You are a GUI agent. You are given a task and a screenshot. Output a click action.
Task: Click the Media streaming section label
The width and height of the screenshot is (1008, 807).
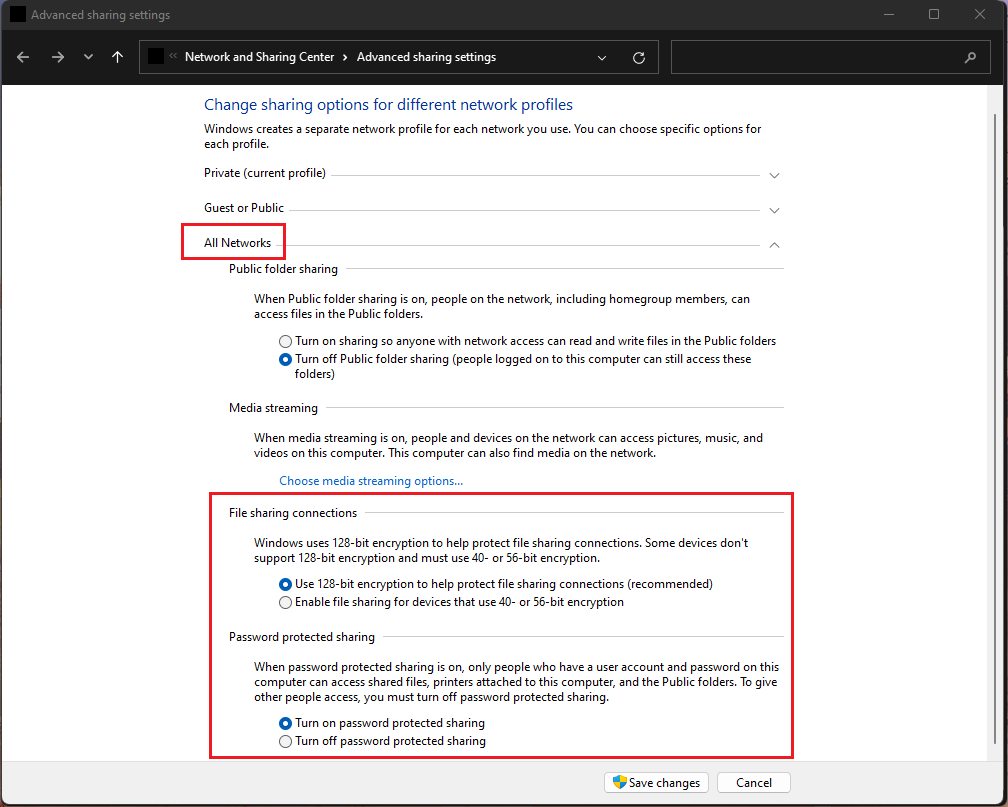click(x=273, y=408)
